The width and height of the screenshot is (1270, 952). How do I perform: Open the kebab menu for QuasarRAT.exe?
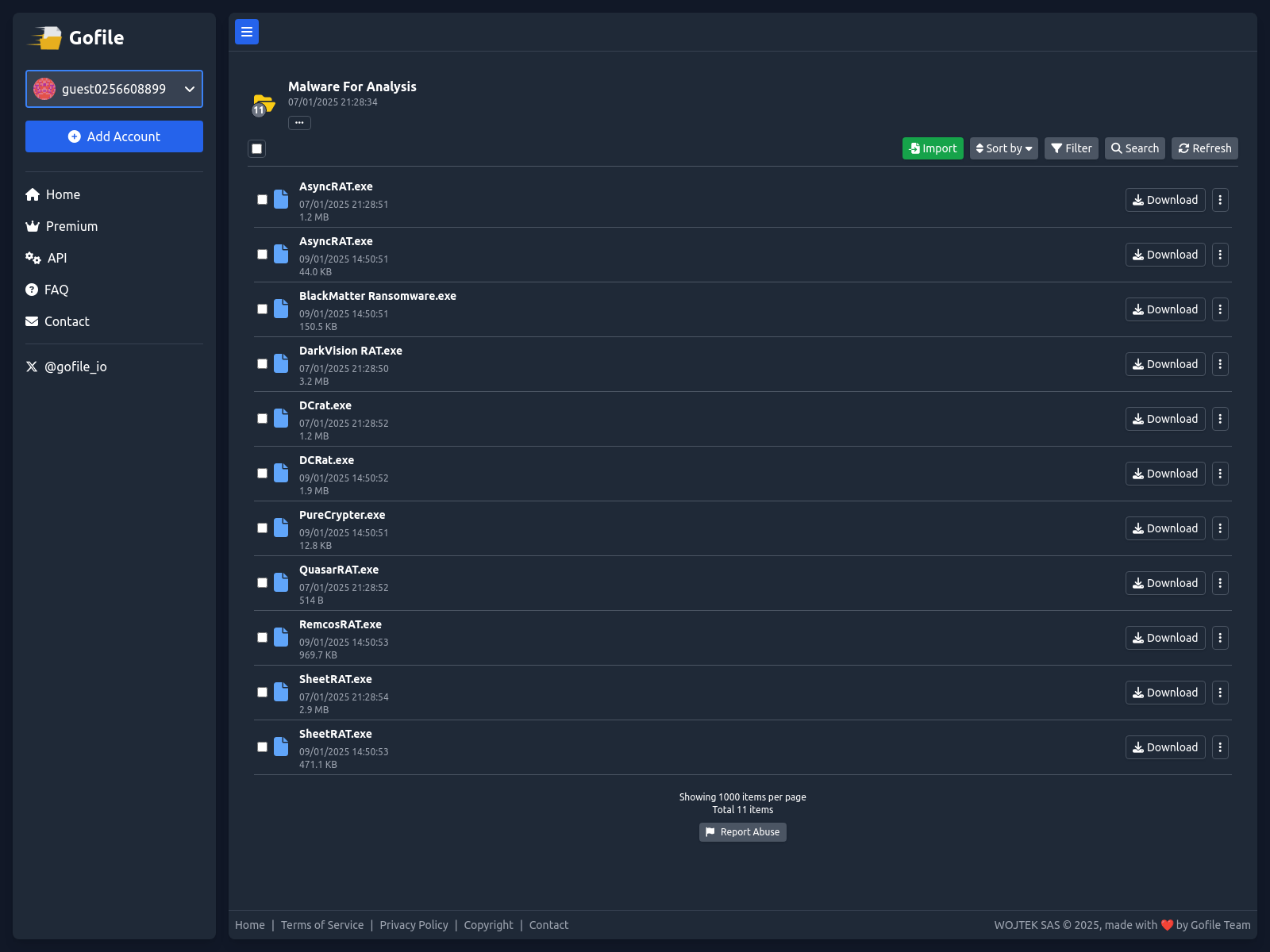point(1220,583)
